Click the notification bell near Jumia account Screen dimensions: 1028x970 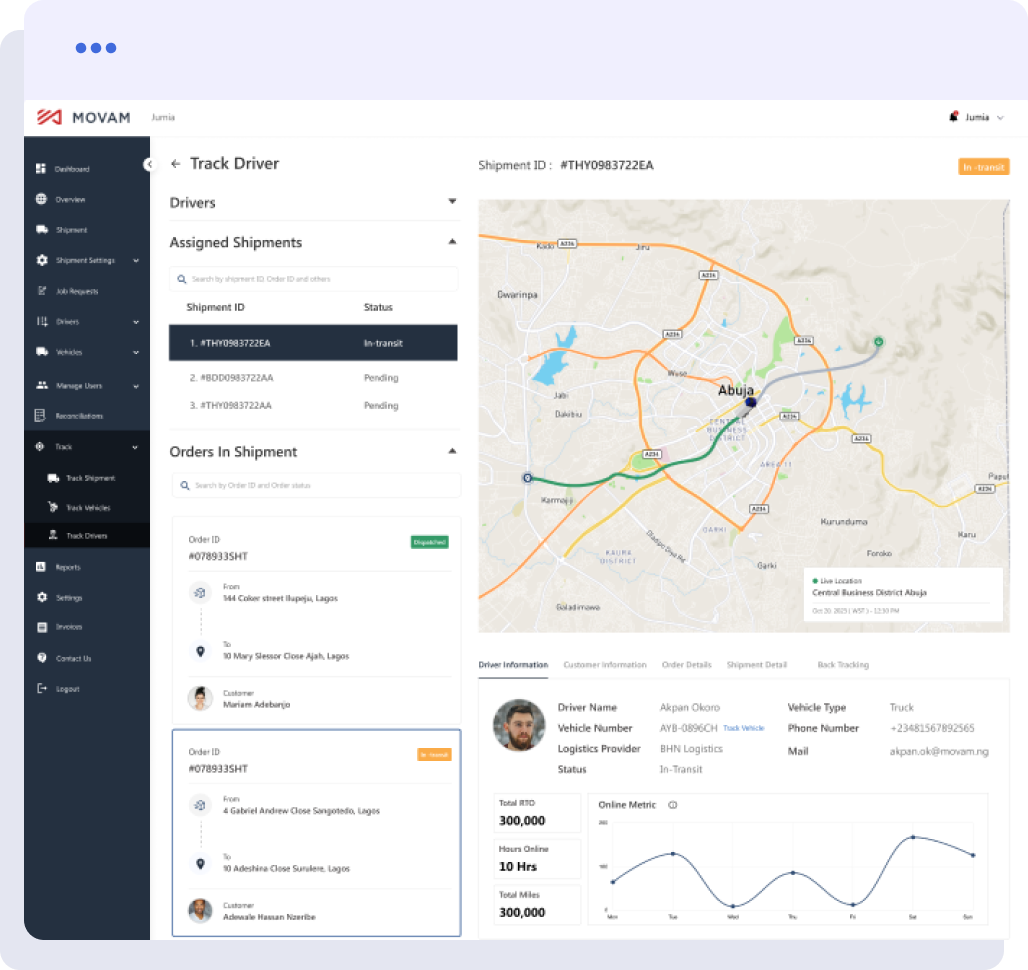[x=952, y=117]
